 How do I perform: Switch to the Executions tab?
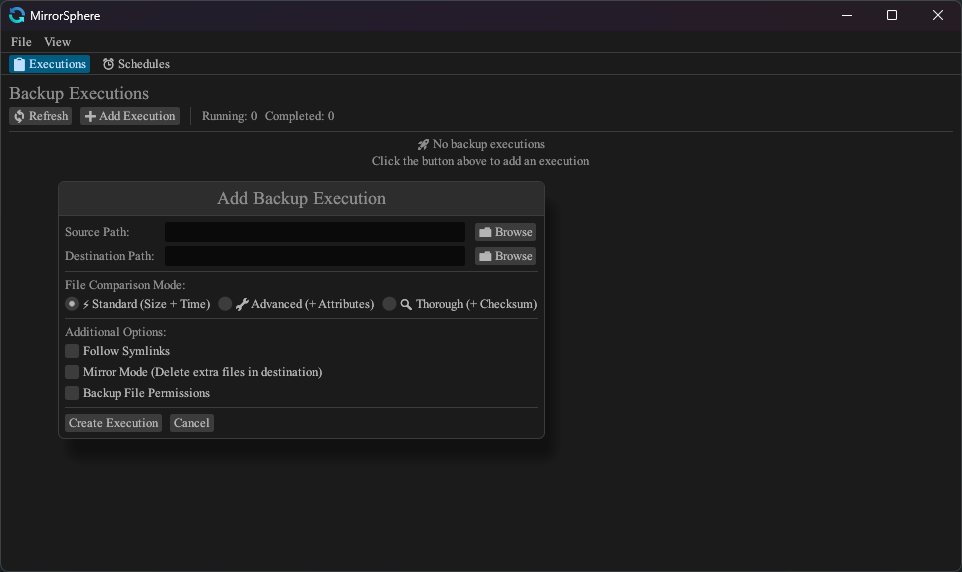pos(50,64)
